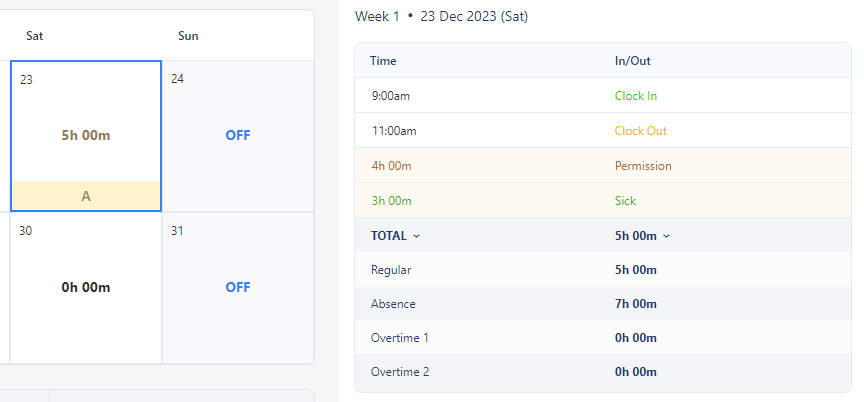Open the Sunday 24 OFF day
The width and height of the screenshot is (864, 402).
click(238, 136)
